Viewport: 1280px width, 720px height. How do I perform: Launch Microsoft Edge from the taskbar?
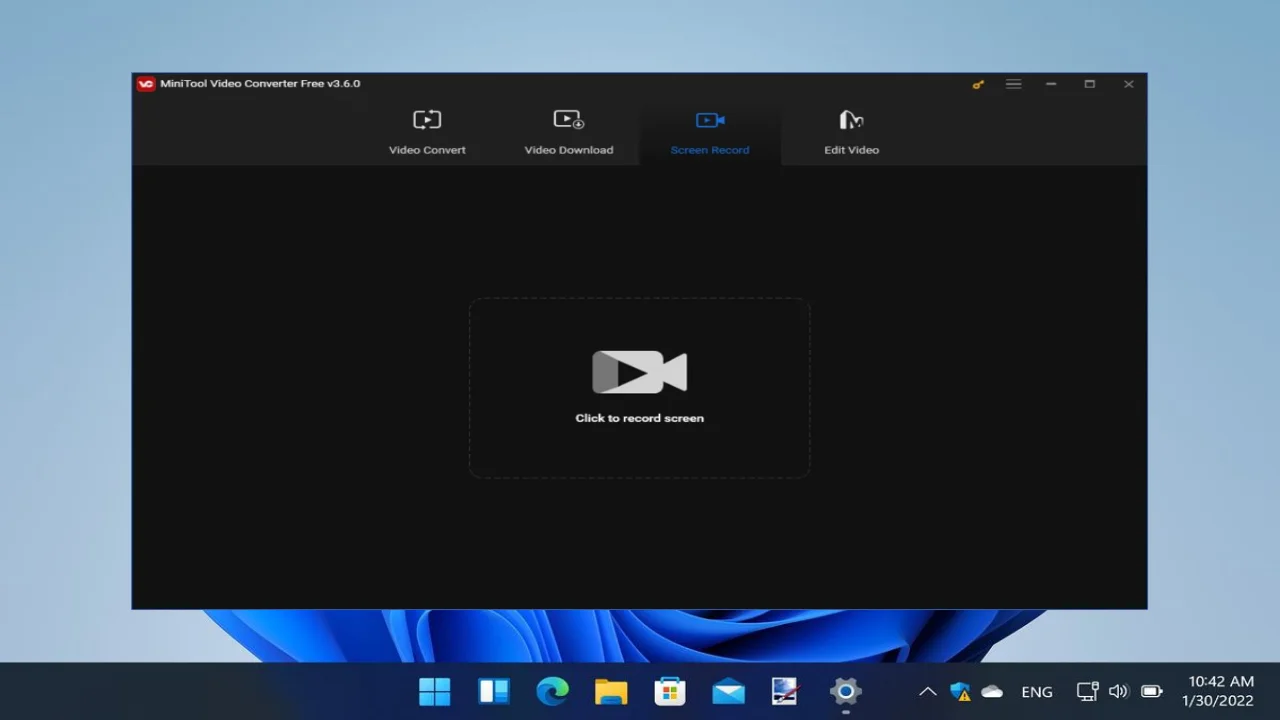552,691
